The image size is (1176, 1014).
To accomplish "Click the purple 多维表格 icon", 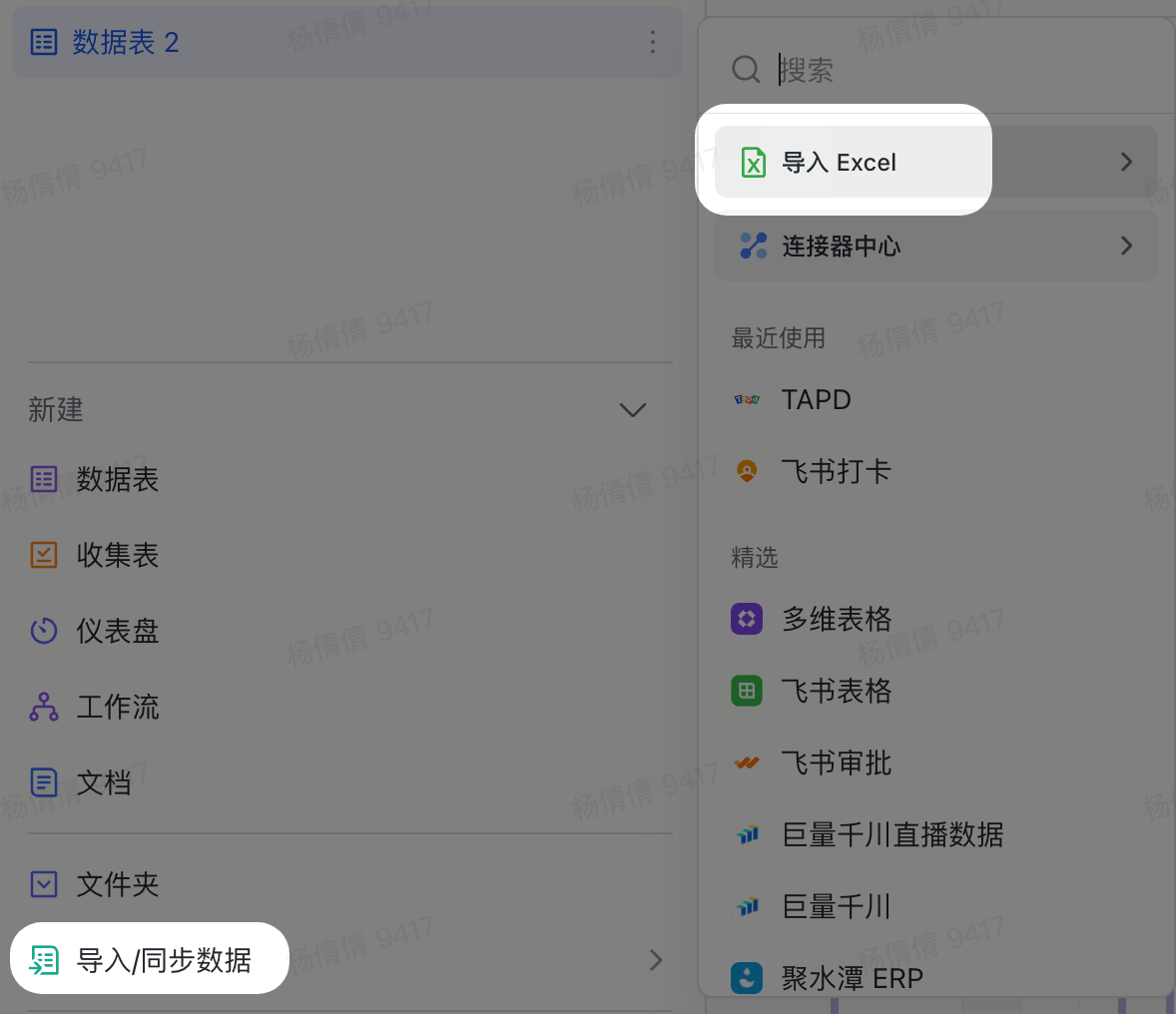I will 747,619.
